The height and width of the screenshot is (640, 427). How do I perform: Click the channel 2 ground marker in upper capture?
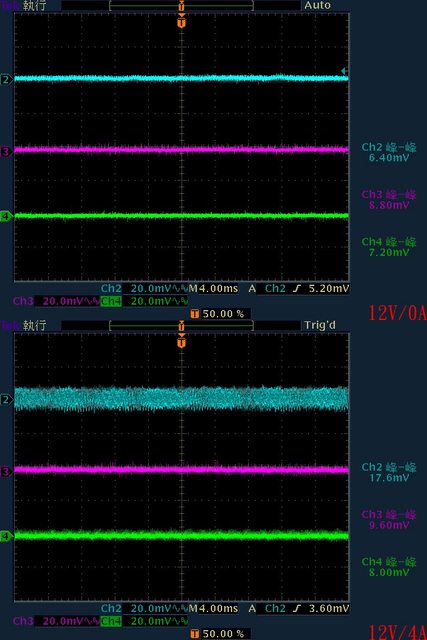(x=6, y=79)
